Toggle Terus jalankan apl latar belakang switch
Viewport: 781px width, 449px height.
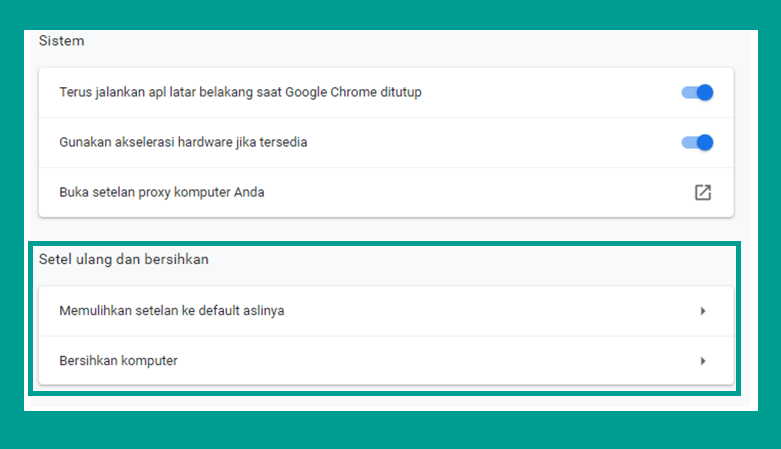coord(697,92)
